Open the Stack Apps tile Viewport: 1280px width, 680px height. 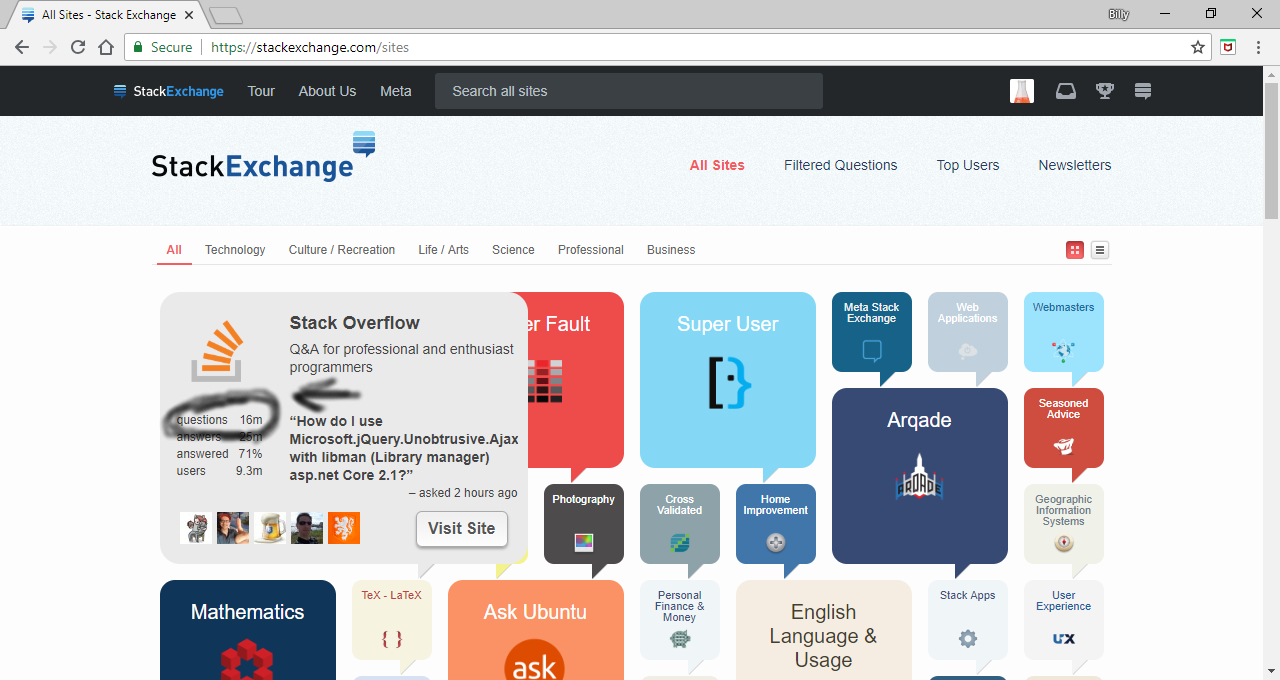coord(967,620)
